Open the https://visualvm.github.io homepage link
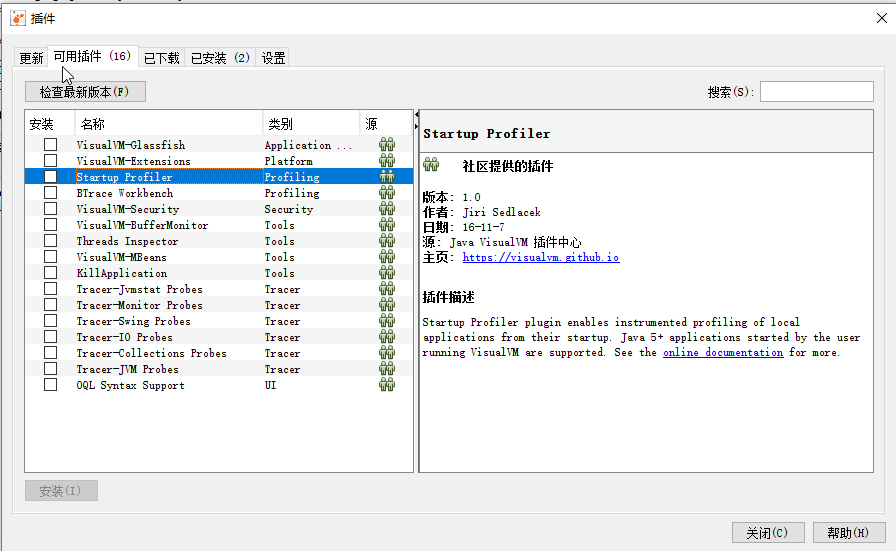The image size is (896, 551). (541, 257)
